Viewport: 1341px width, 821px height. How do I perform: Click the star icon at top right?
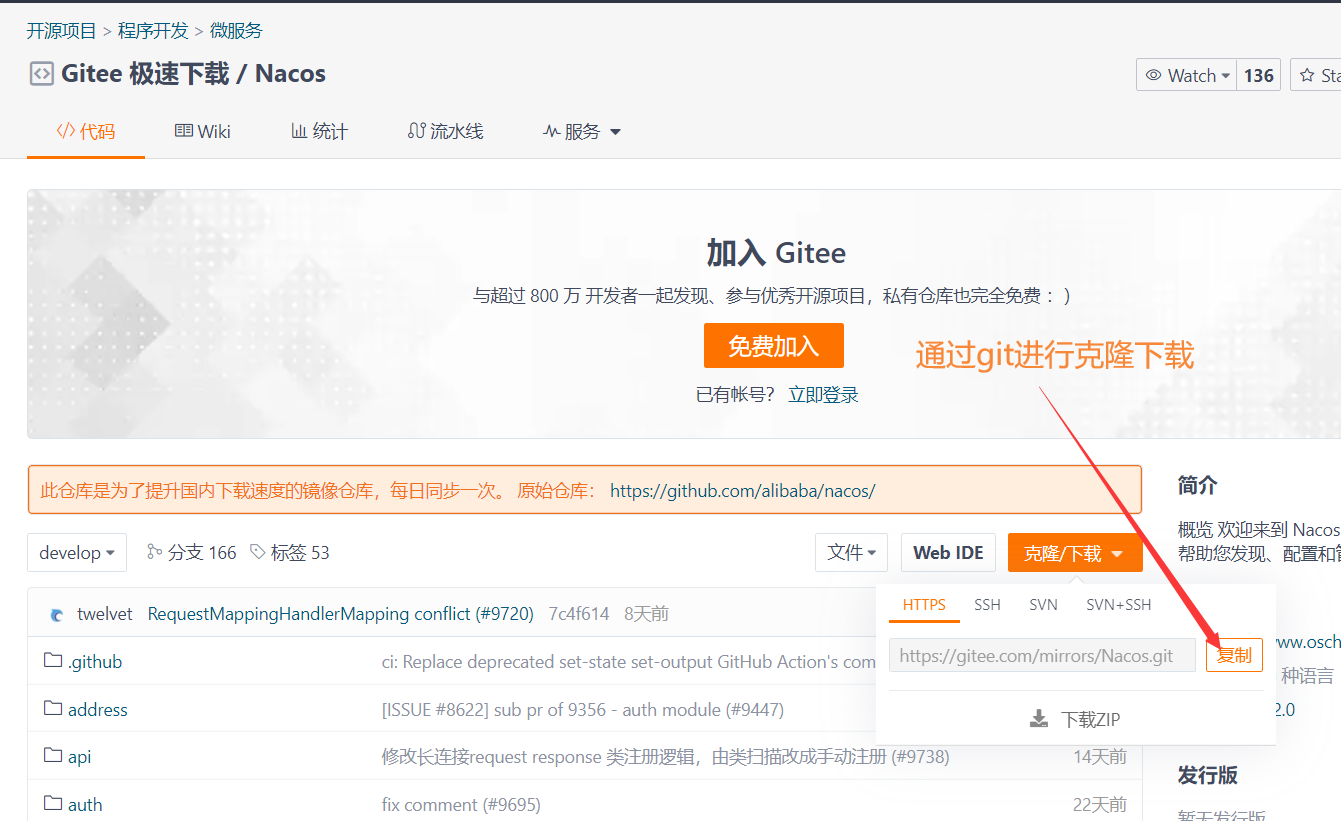coord(1307,75)
